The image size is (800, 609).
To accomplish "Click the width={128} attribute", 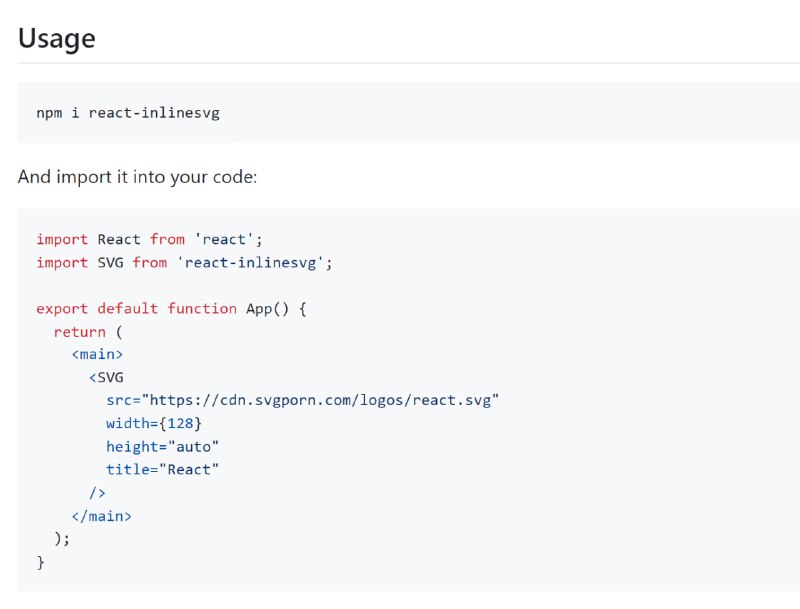I will [x=154, y=423].
